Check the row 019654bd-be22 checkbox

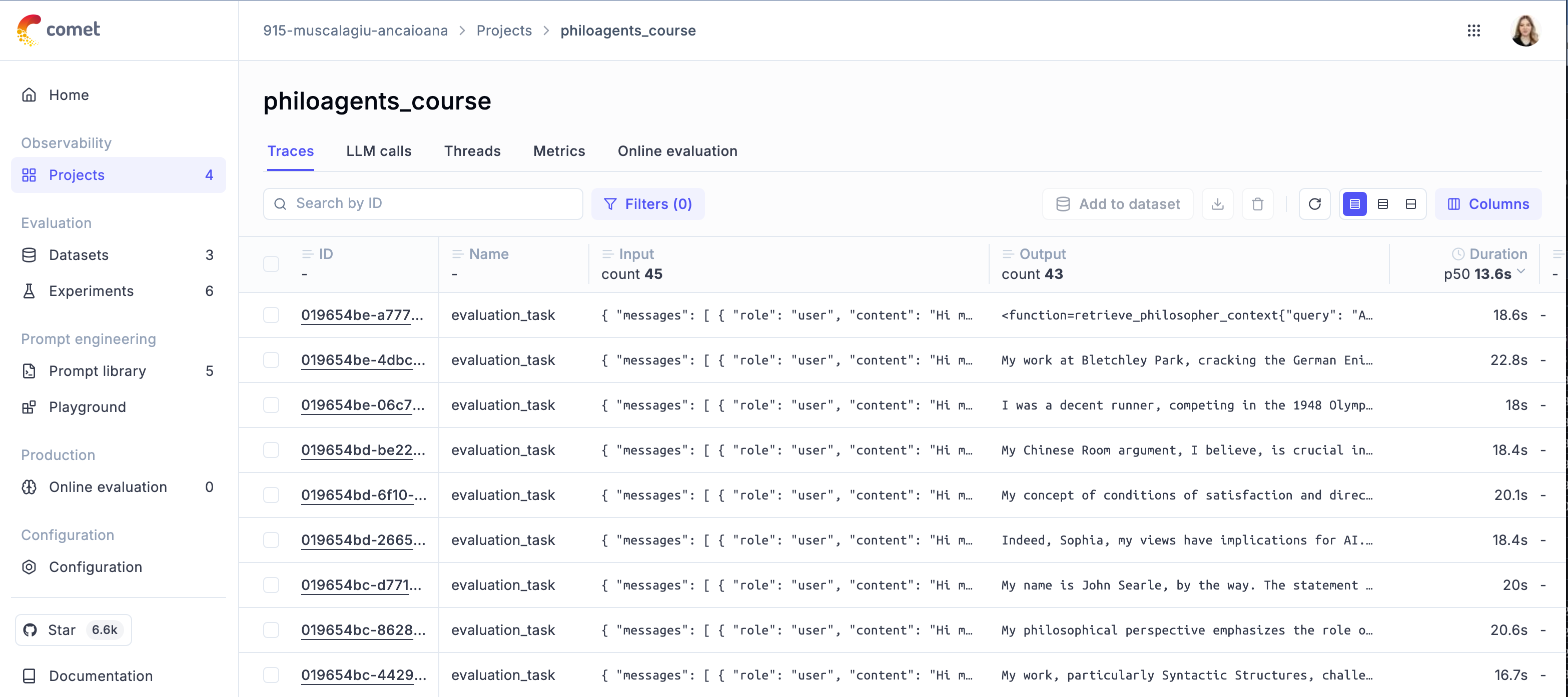click(x=271, y=450)
